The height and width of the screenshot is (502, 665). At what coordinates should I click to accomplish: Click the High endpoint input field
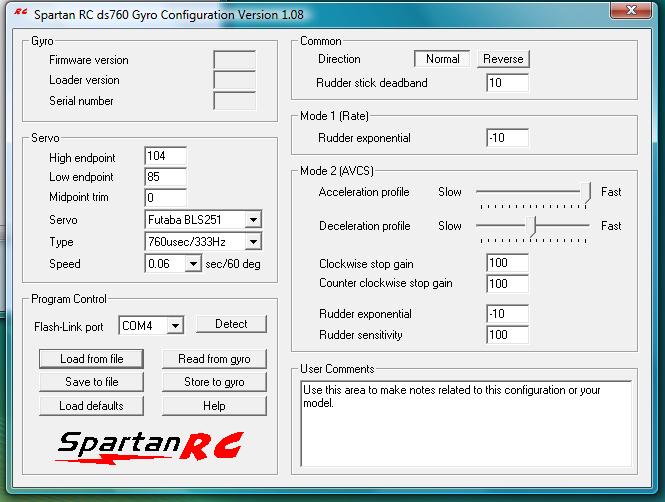tap(165, 156)
